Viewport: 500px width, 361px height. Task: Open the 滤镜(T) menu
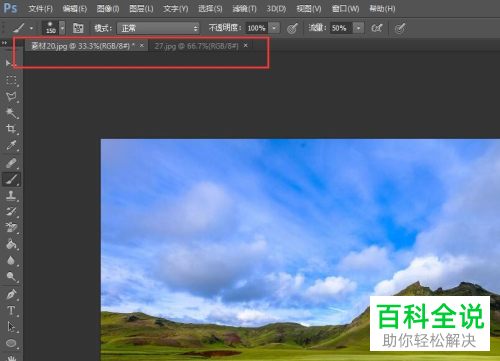coord(244,9)
